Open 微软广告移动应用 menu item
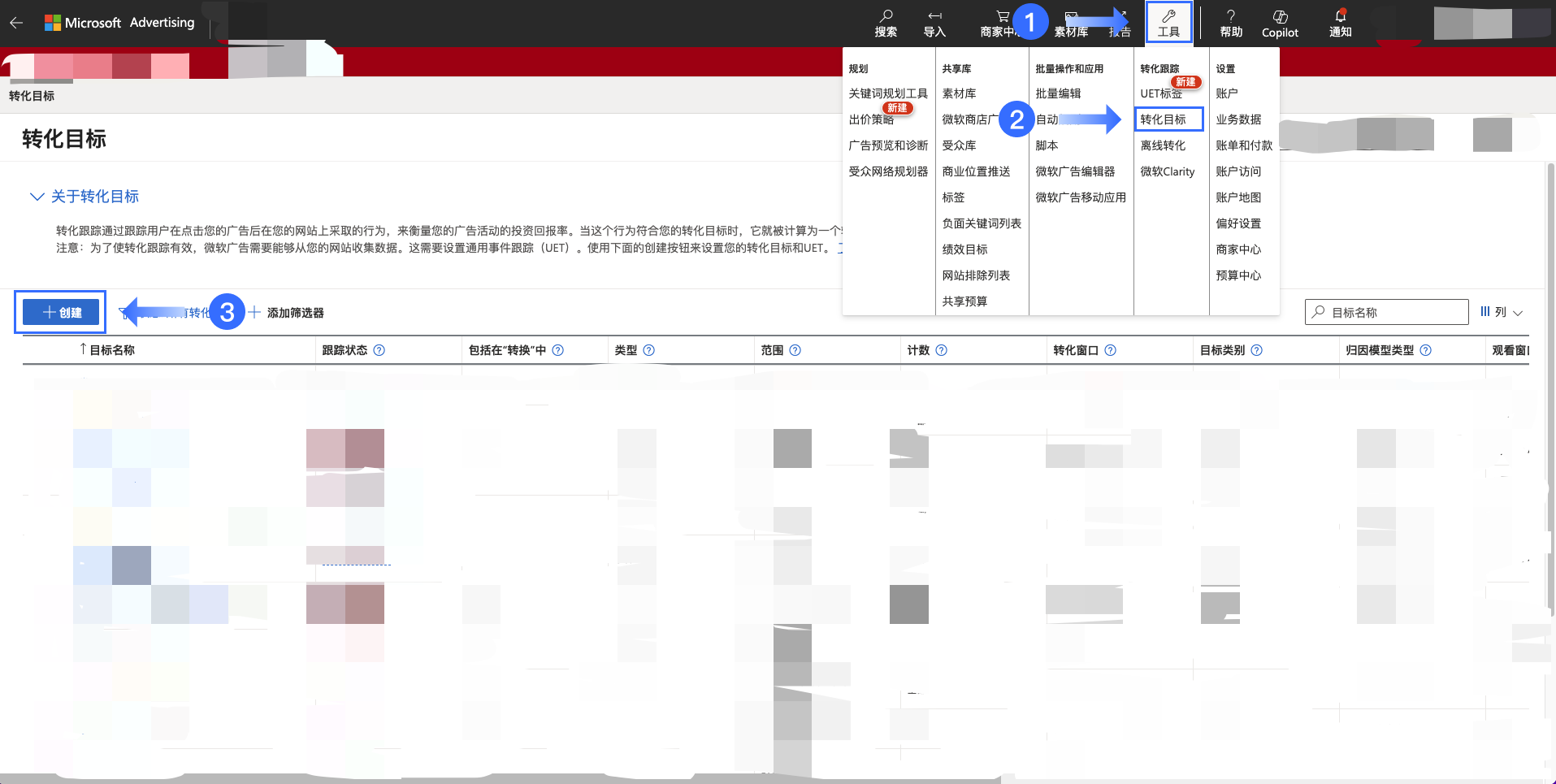 1081,197
